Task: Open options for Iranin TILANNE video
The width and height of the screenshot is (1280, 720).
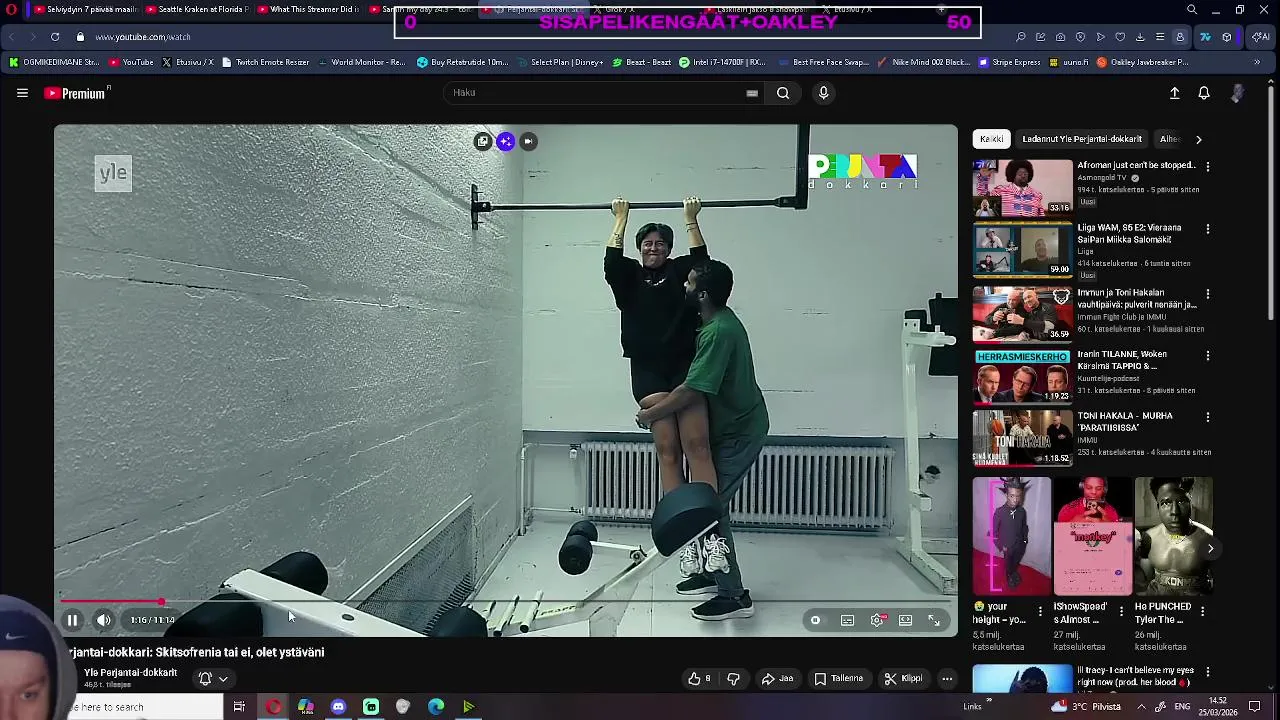Action: pyautogui.click(x=1207, y=355)
